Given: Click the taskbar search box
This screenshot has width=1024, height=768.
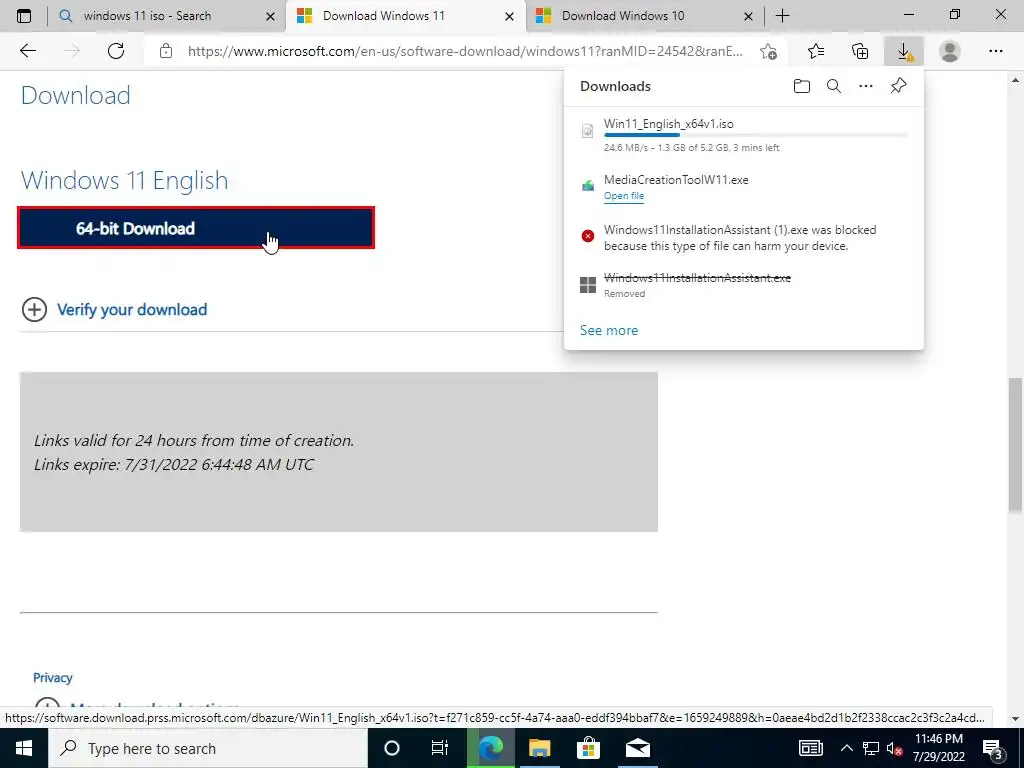Looking at the screenshot, I should tap(208, 748).
